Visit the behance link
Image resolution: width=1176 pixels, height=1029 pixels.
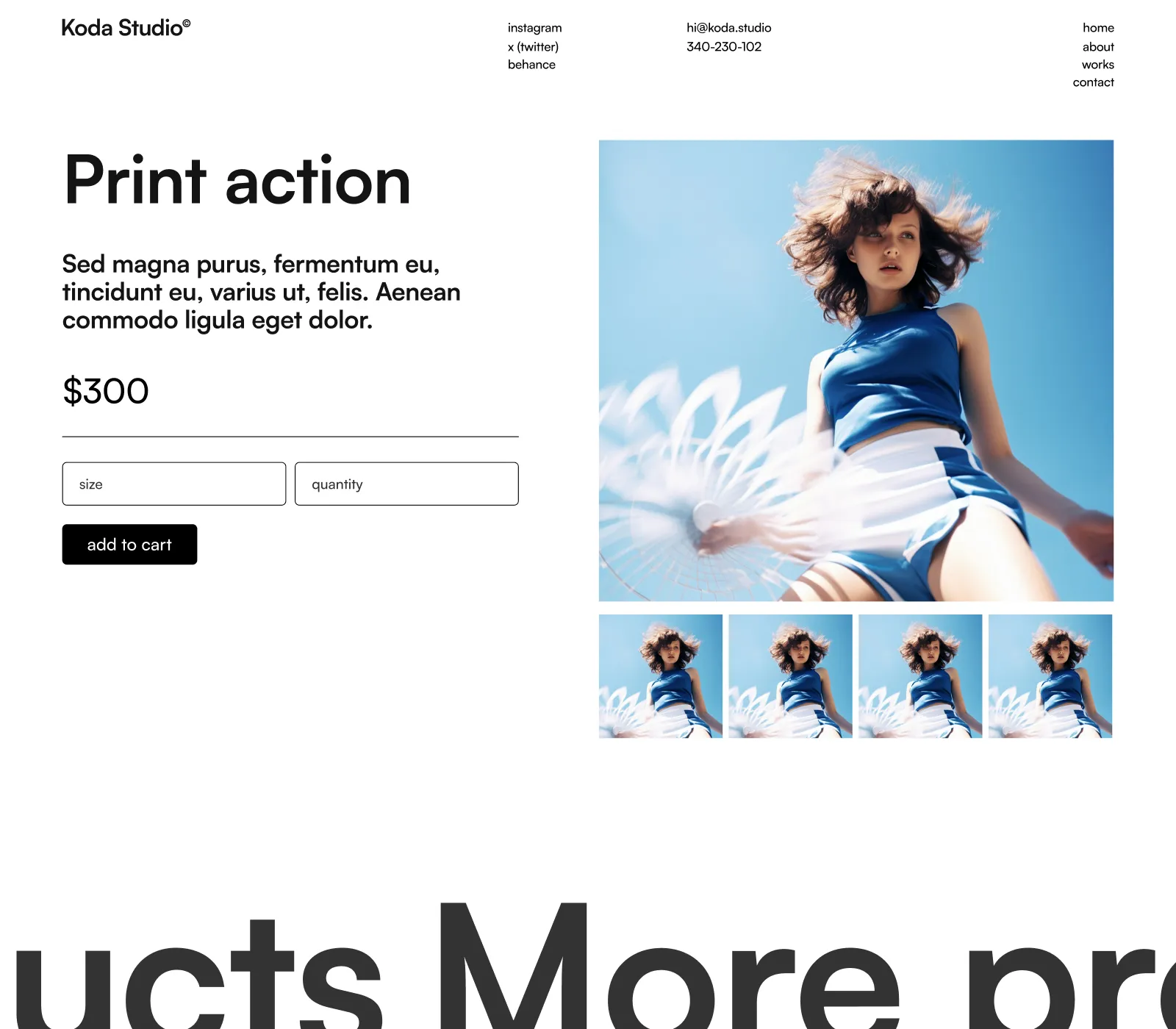(531, 65)
